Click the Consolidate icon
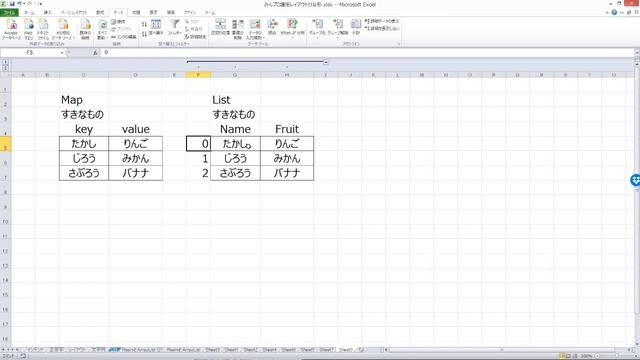 point(272,28)
